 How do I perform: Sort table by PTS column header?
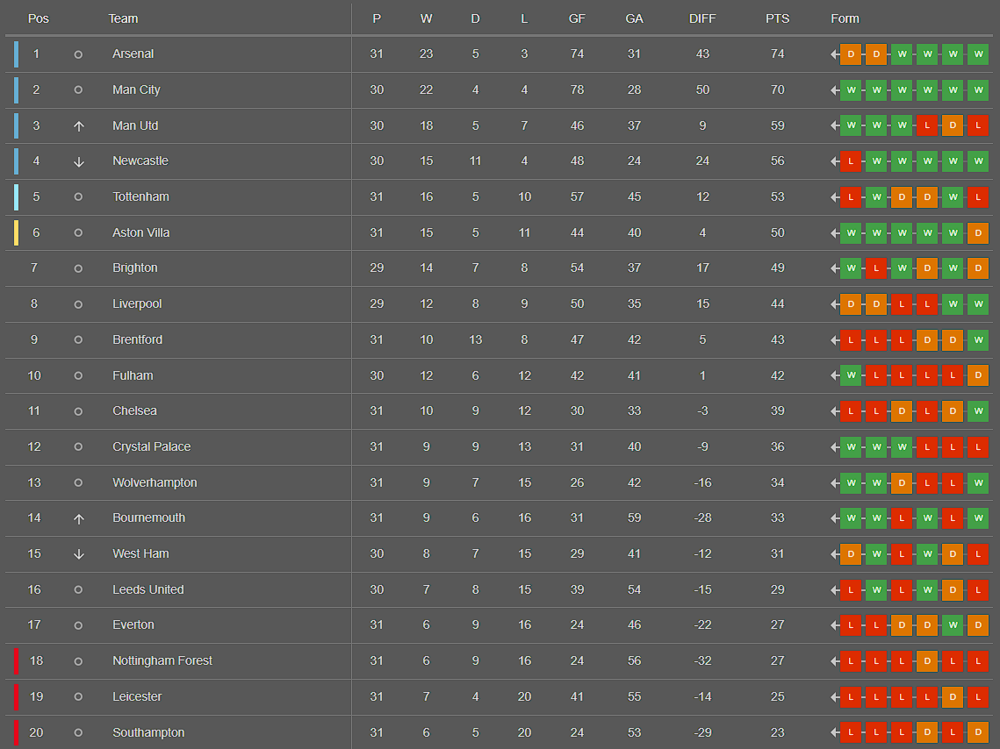pos(777,19)
